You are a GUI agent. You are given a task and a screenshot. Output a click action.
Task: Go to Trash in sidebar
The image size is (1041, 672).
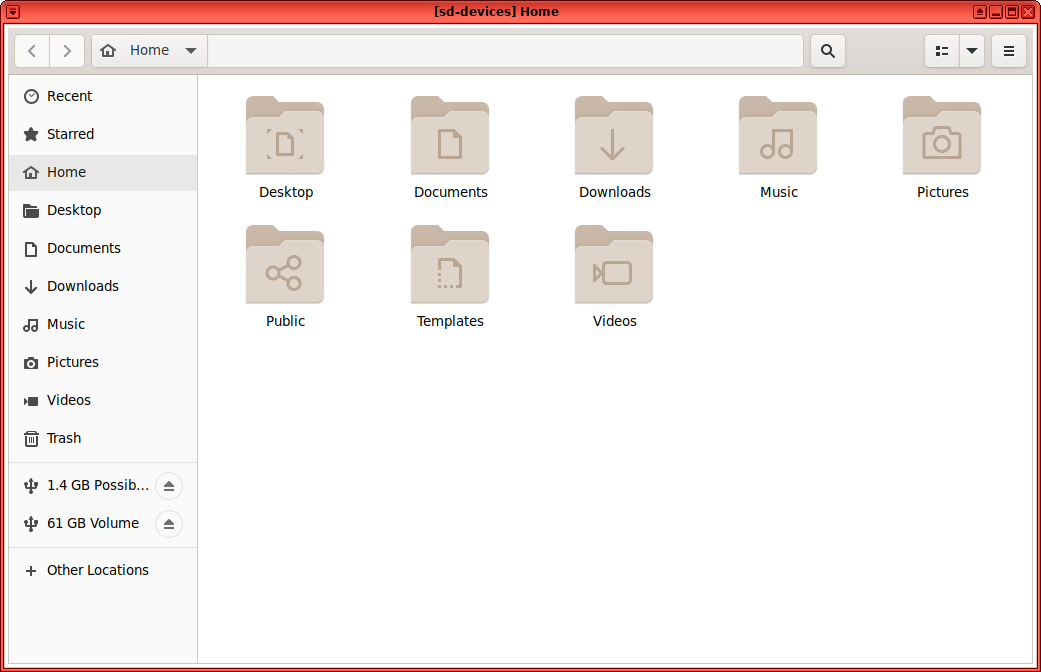[64, 438]
